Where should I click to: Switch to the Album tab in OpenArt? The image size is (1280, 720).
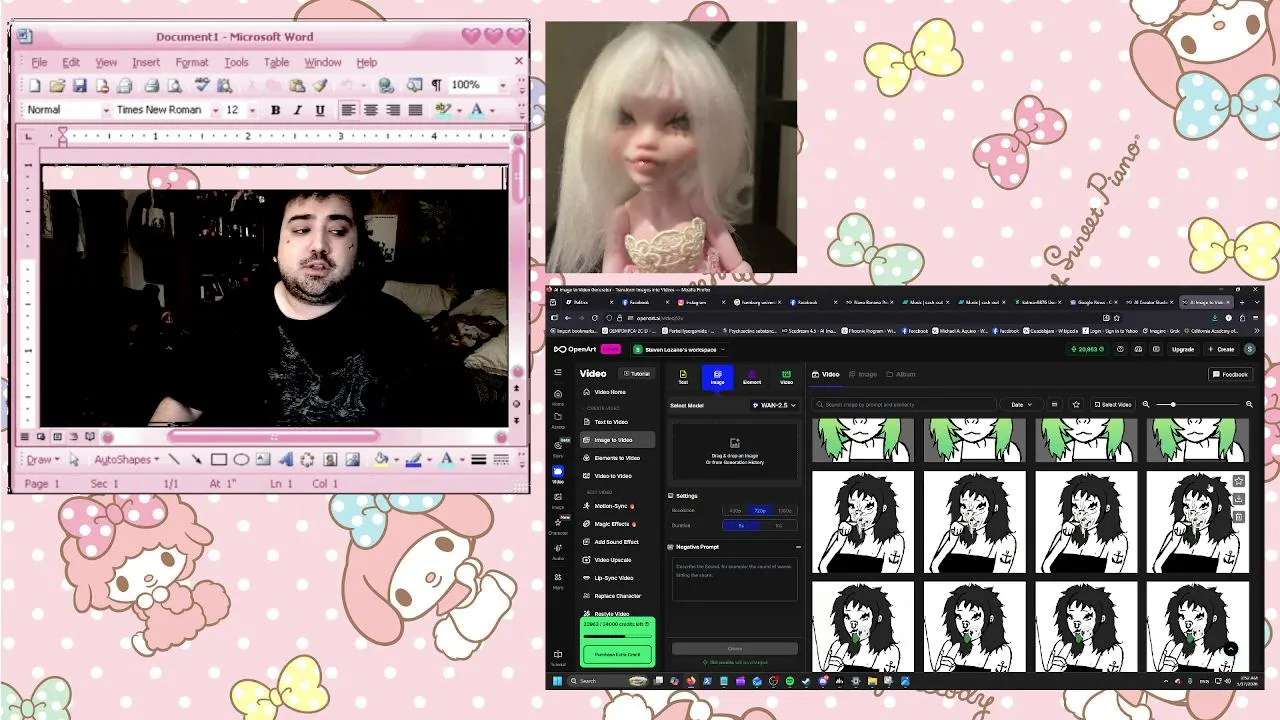(x=900, y=374)
